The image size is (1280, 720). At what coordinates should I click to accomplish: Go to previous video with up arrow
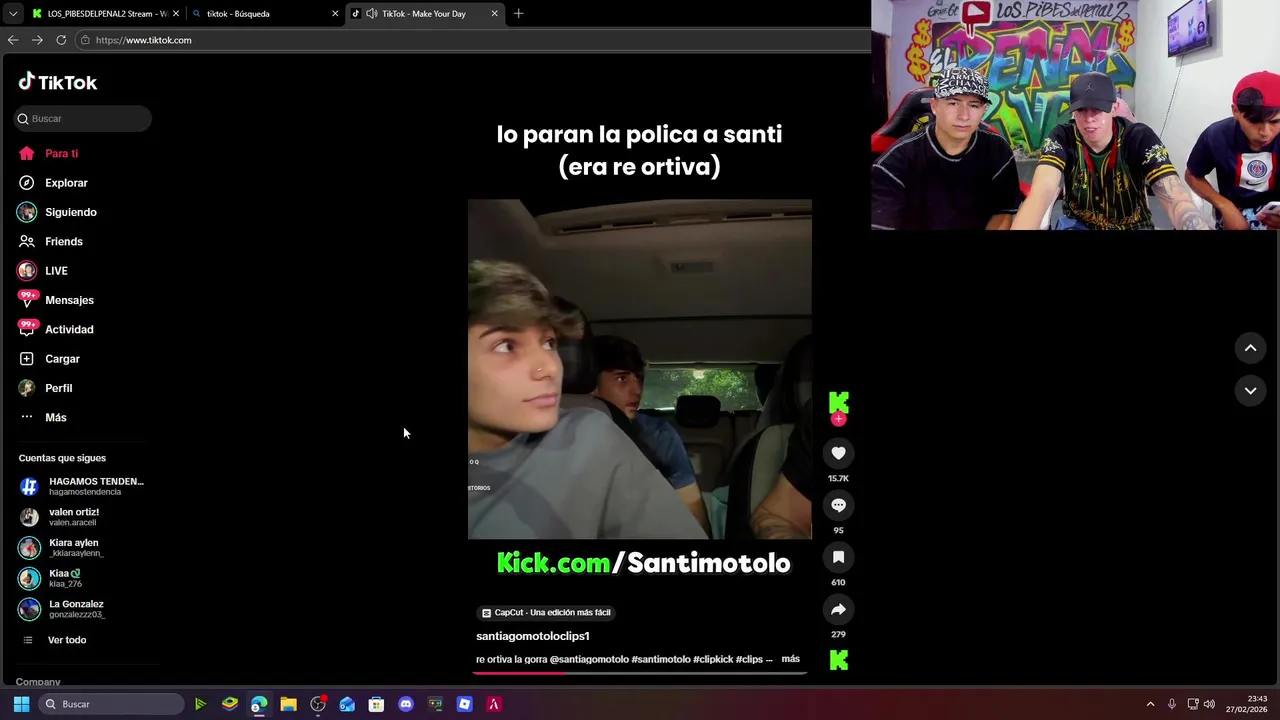[1250, 348]
